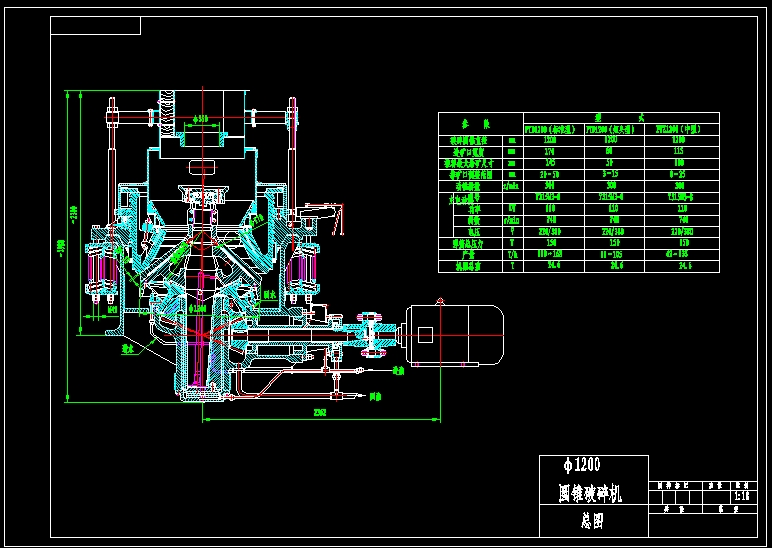
Task: Click the 圆锥破碎机 title block text
Action: 589,493
